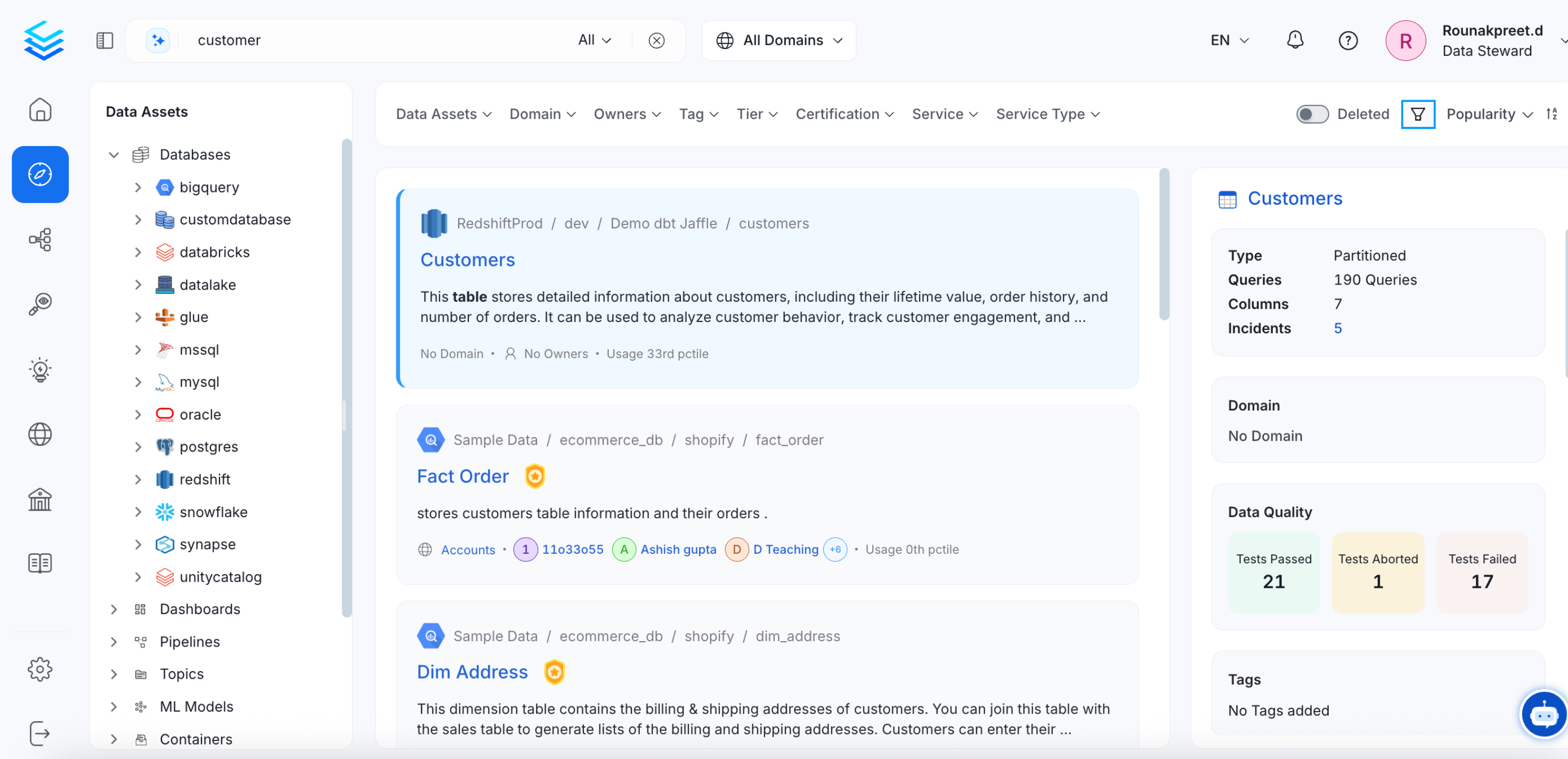Click the notification bell icon

click(x=1295, y=40)
